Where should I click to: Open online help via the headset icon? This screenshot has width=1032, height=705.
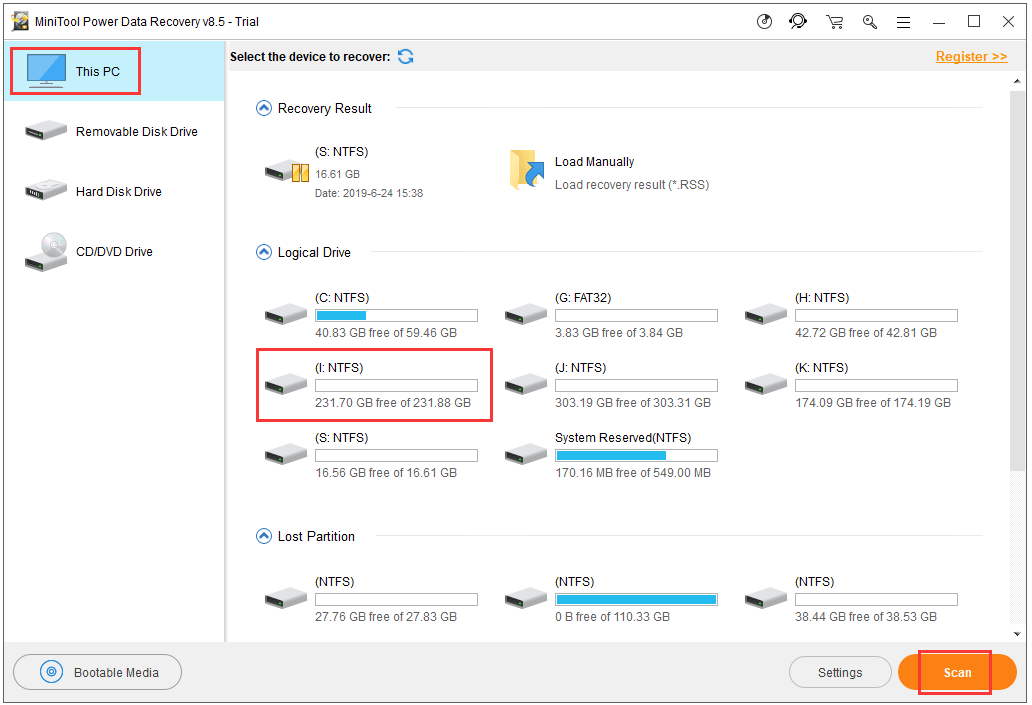pos(798,21)
